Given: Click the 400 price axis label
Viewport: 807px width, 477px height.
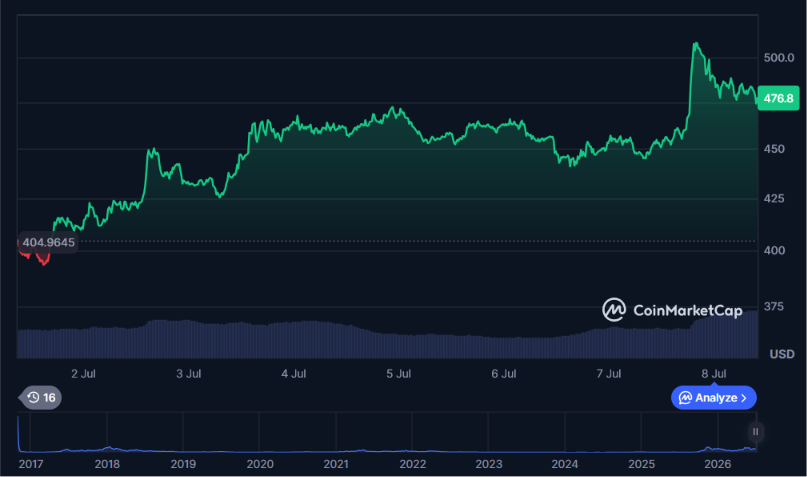Looking at the screenshot, I should (x=775, y=251).
